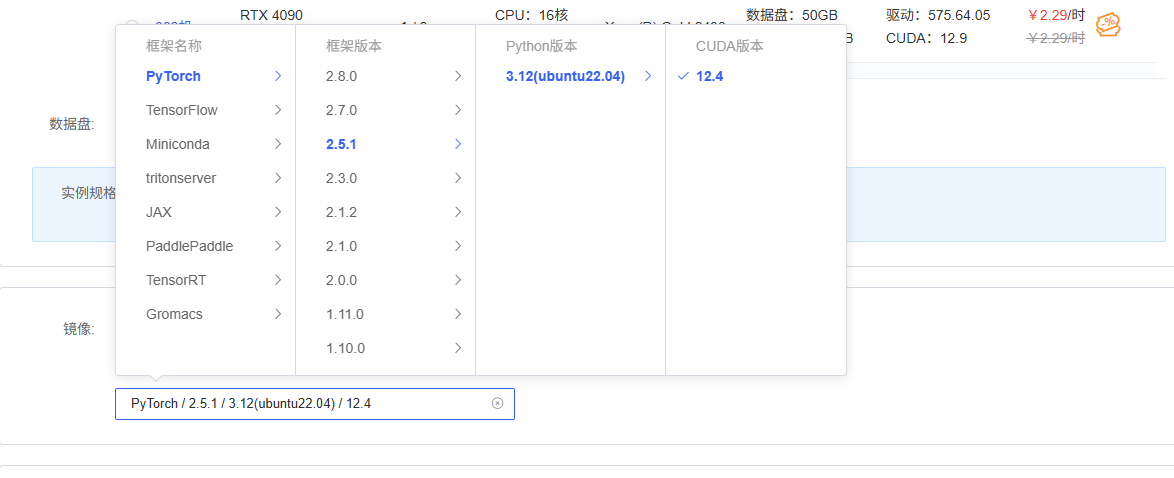Image resolution: width=1174 pixels, height=478 pixels.
Task: Select framework version 2.5.1
Action: click(x=386, y=144)
